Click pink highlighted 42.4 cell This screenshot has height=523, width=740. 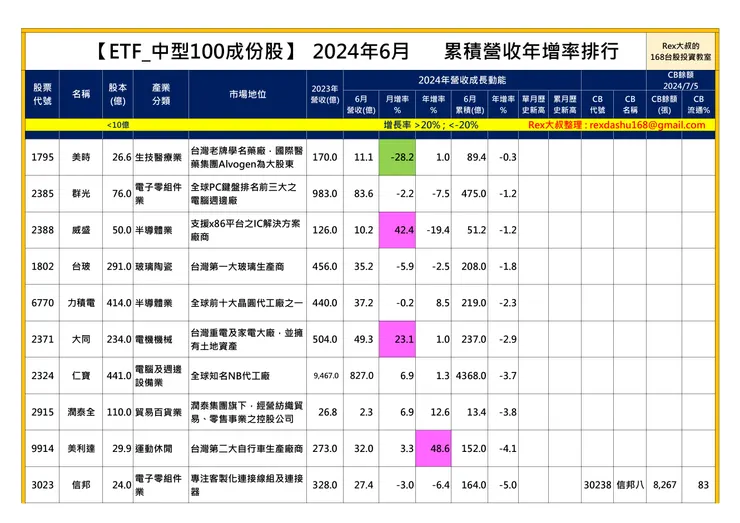(x=397, y=230)
